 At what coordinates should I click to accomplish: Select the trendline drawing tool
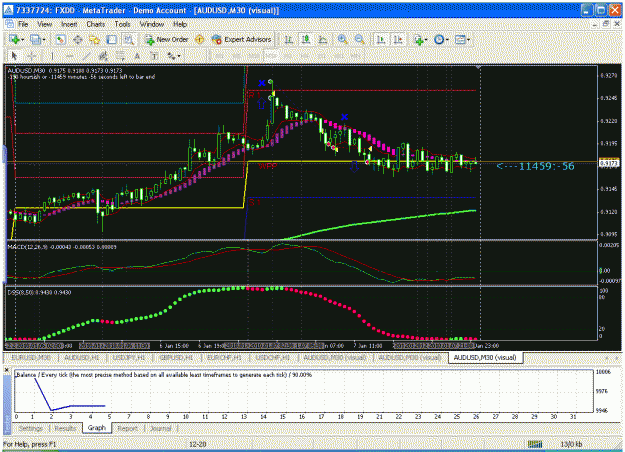[x=86, y=56]
